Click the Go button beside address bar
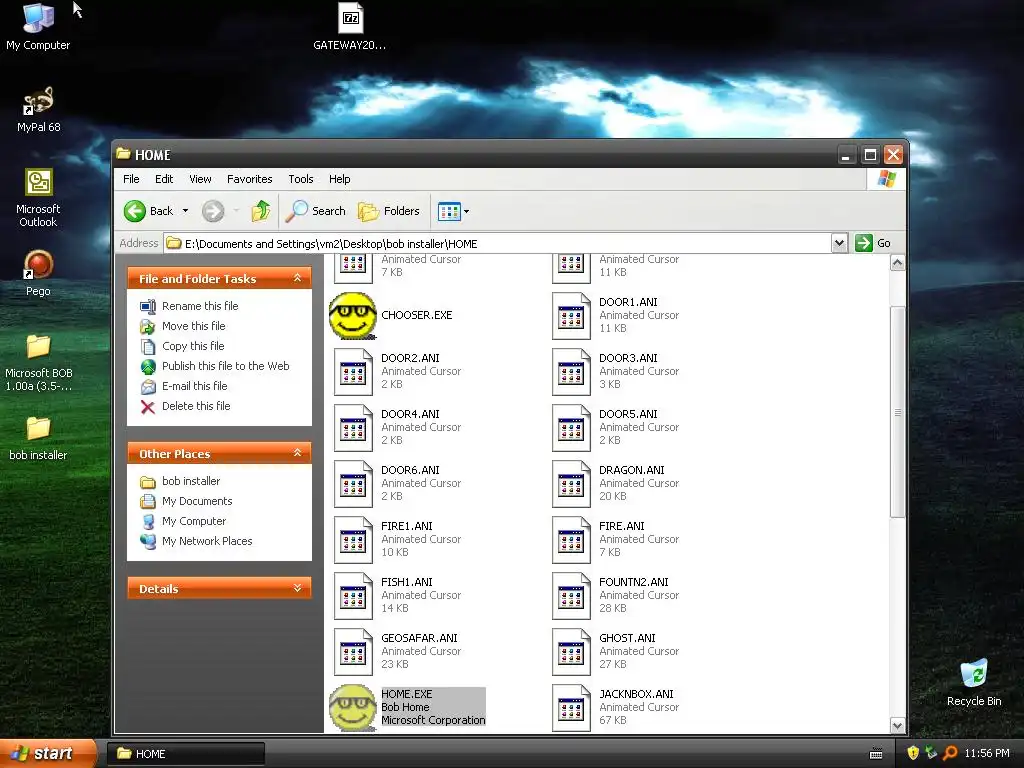Image resolution: width=1024 pixels, height=768 pixels. pos(873,243)
